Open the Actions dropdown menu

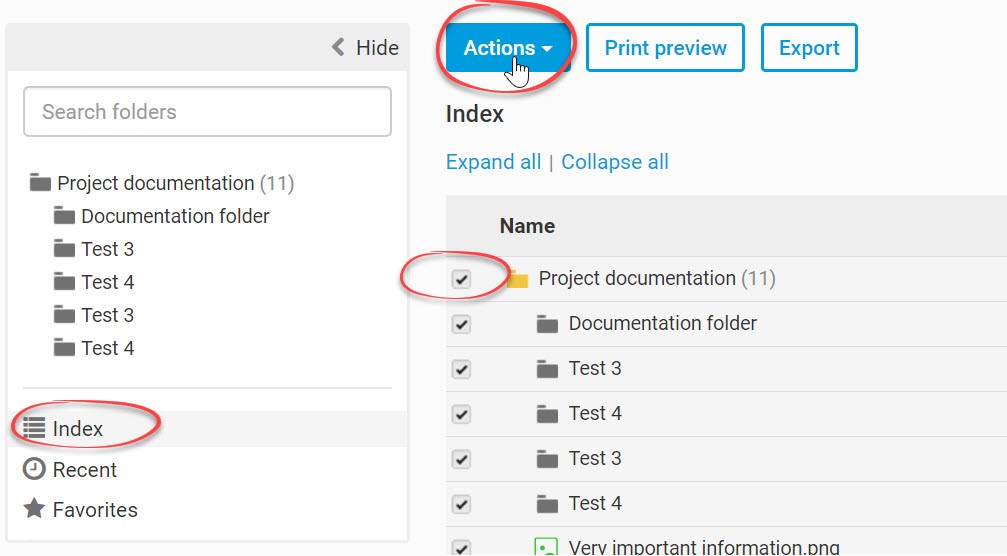[x=508, y=48]
